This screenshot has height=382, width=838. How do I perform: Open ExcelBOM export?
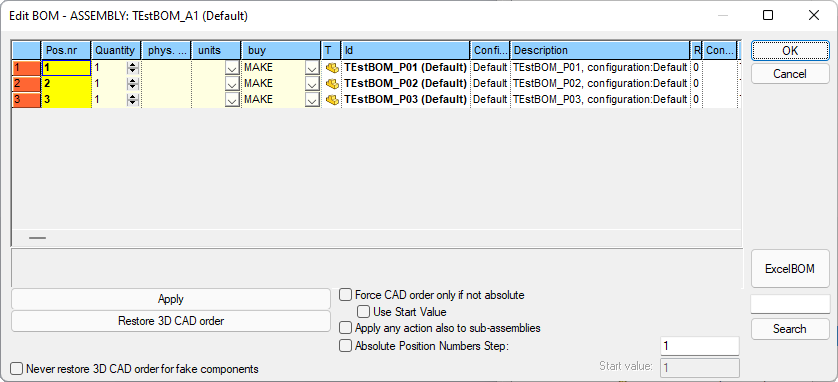tap(790, 269)
